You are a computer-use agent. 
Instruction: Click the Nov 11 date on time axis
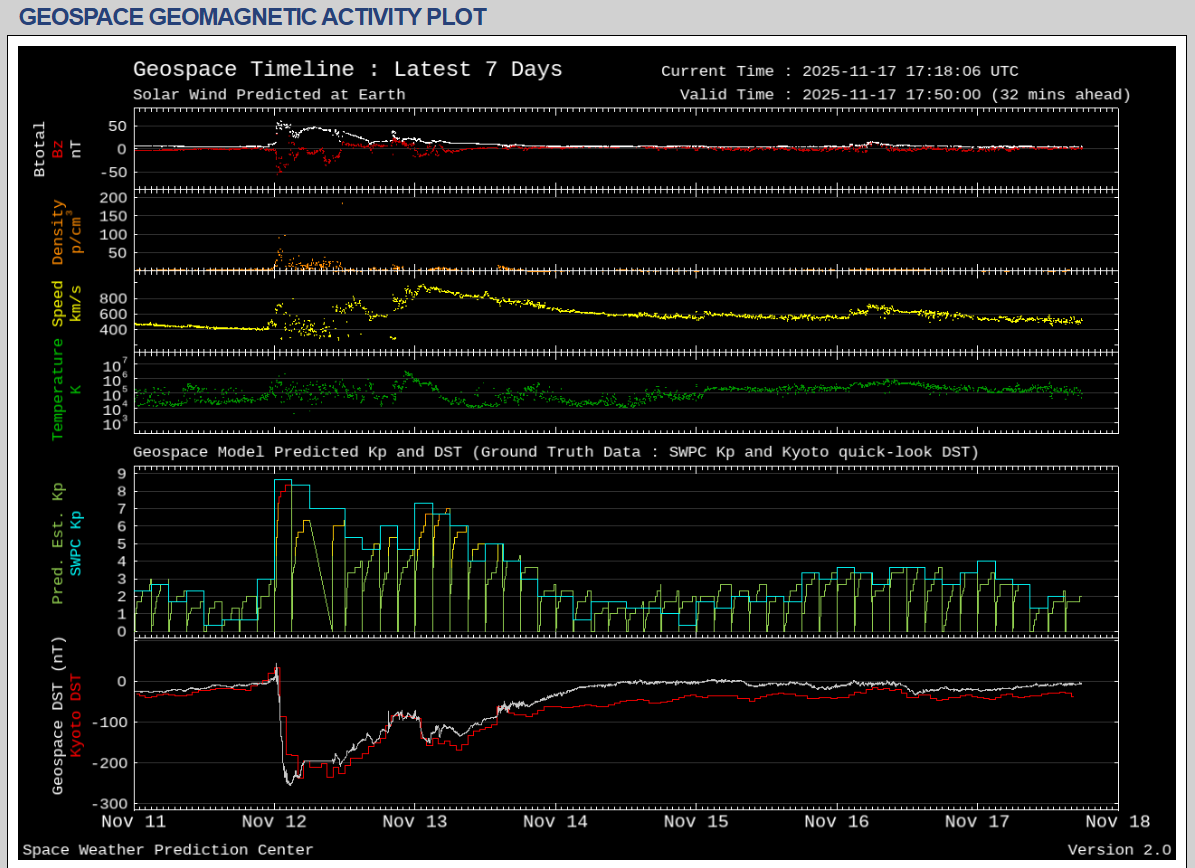click(x=134, y=822)
